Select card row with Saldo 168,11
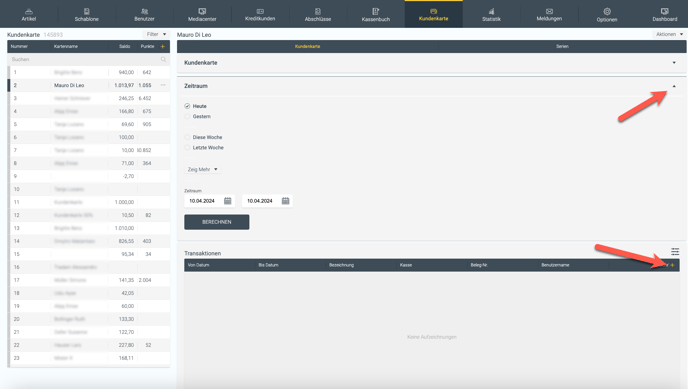 (89, 358)
